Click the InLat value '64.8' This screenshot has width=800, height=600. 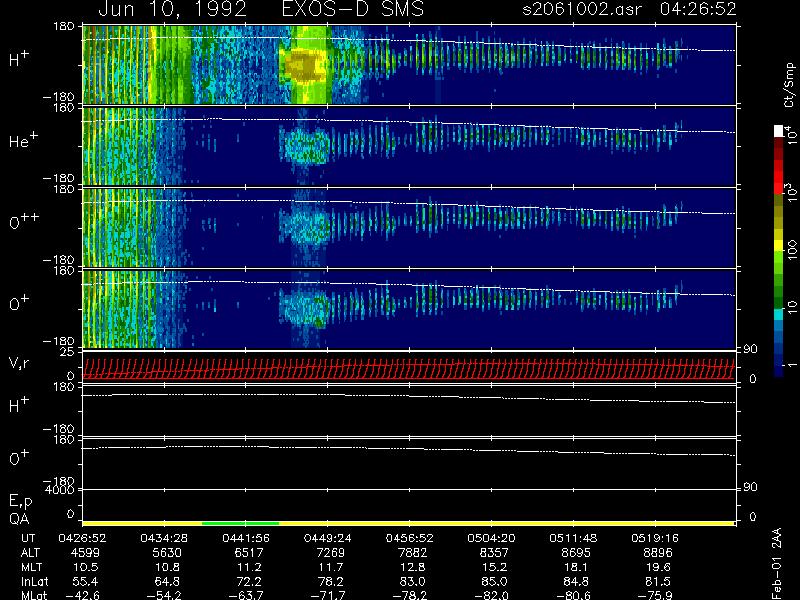(x=167, y=581)
